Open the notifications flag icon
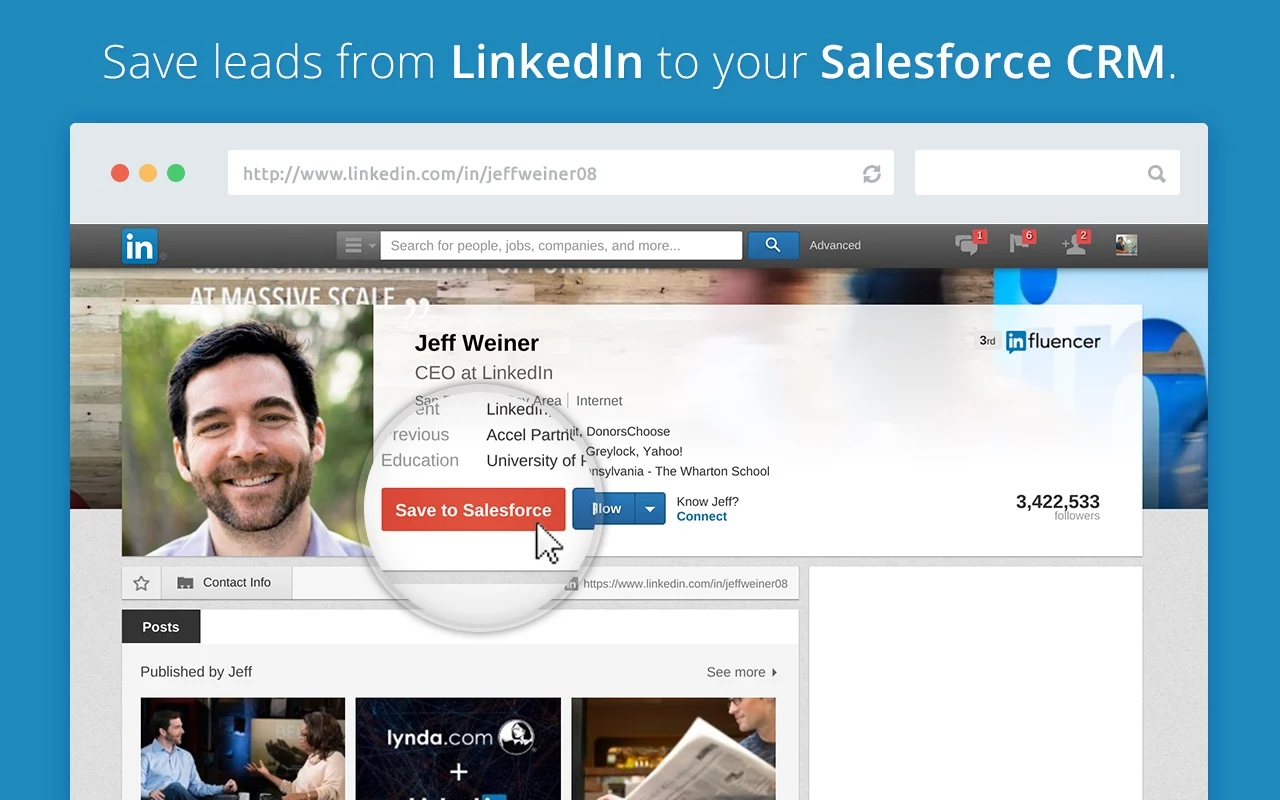The image size is (1280, 800). click(x=1021, y=243)
